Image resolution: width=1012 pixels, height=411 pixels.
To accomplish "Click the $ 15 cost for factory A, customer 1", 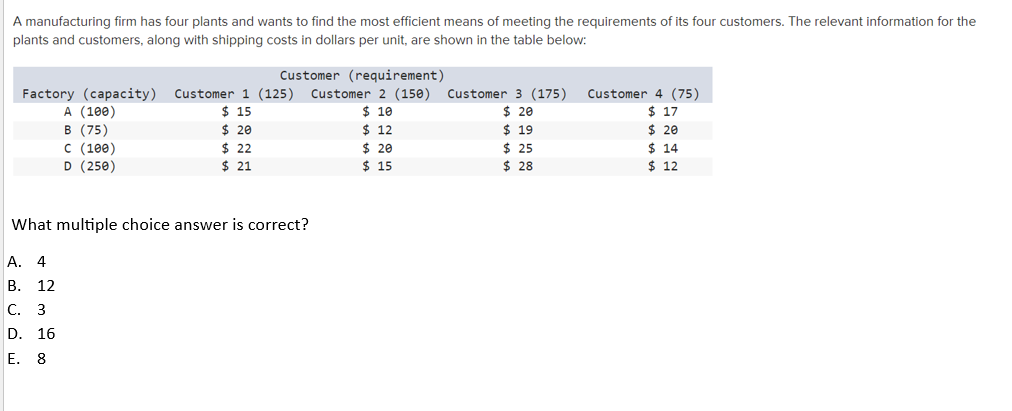I will pos(236,112).
